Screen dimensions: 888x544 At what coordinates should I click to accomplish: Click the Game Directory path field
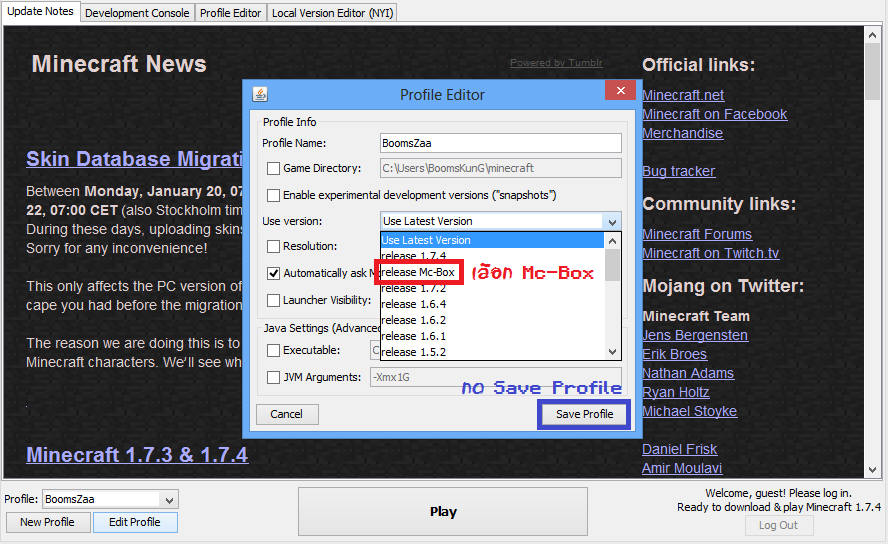pyautogui.click(x=501, y=168)
